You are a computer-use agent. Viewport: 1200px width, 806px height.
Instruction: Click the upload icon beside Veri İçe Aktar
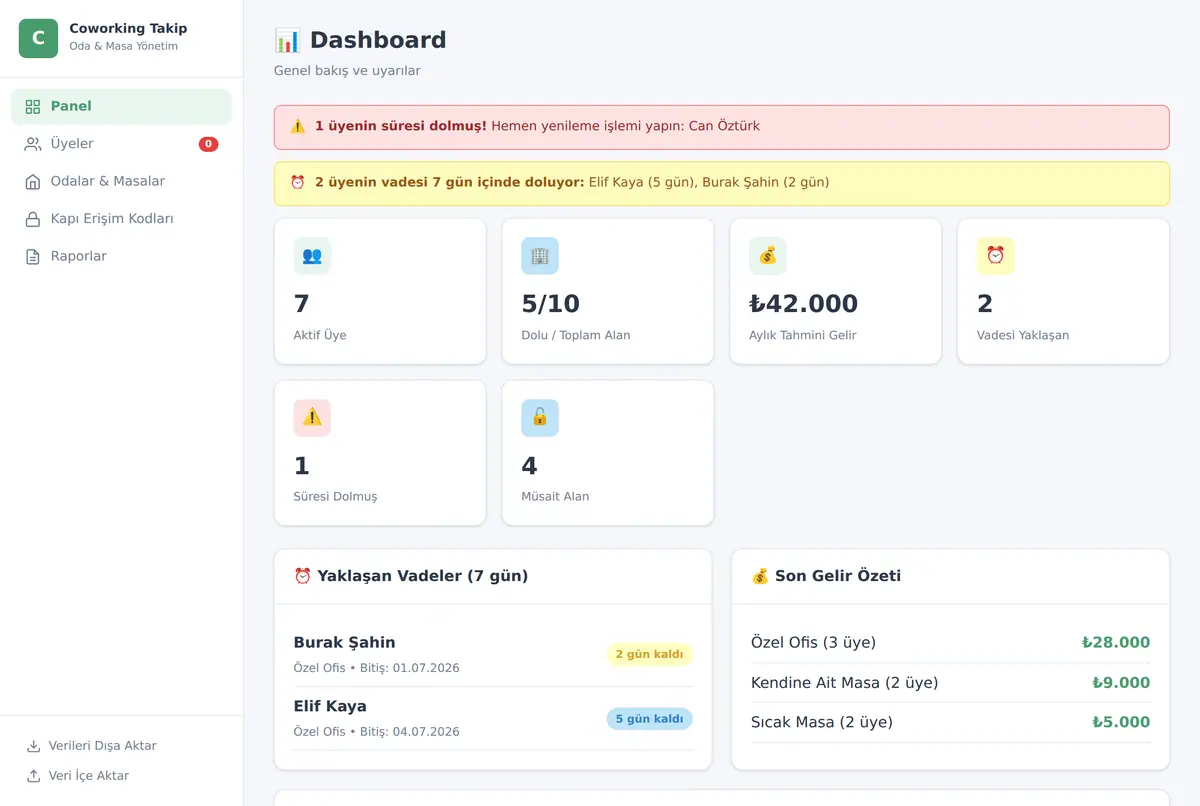34,776
